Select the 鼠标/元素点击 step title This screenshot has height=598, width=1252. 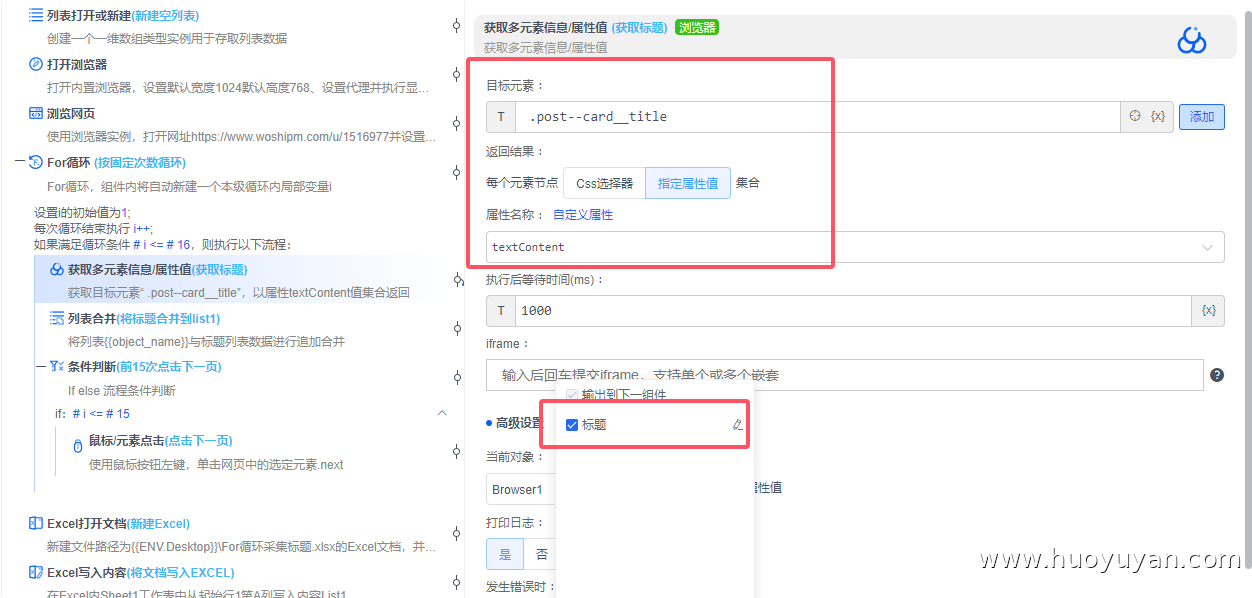click(126, 441)
